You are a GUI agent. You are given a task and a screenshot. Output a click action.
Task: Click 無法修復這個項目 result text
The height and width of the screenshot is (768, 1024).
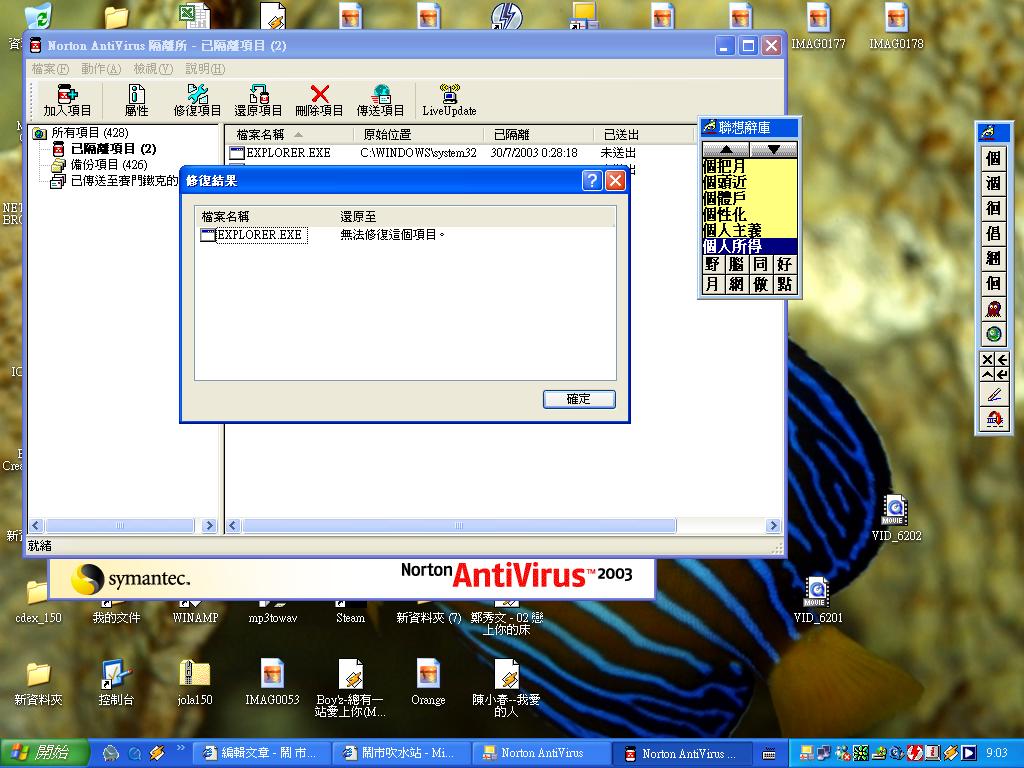click(392, 234)
